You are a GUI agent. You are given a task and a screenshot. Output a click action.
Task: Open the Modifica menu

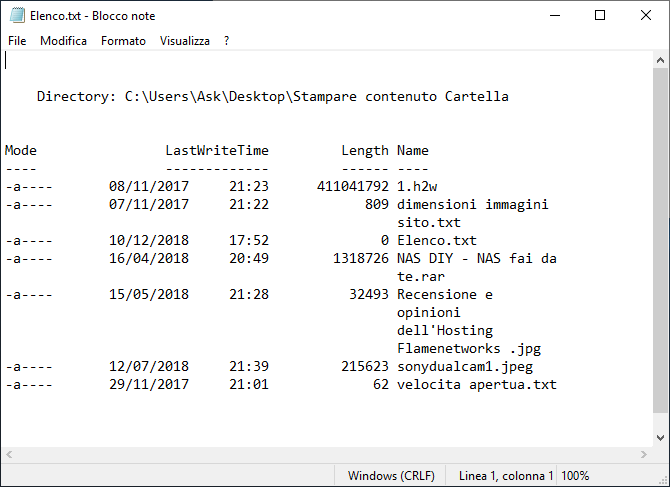click(63, 41)
